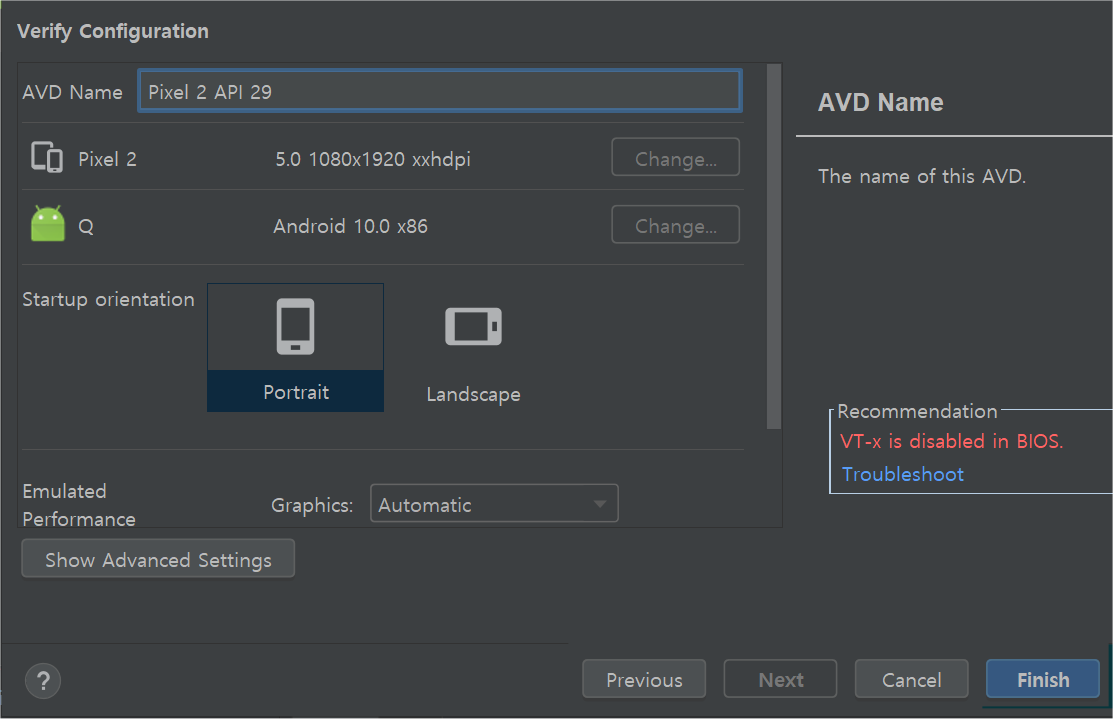Viewport: 1113px width, 719px height.
Task: Click the 'Graphics:' label
Action: tap(312, 505)
